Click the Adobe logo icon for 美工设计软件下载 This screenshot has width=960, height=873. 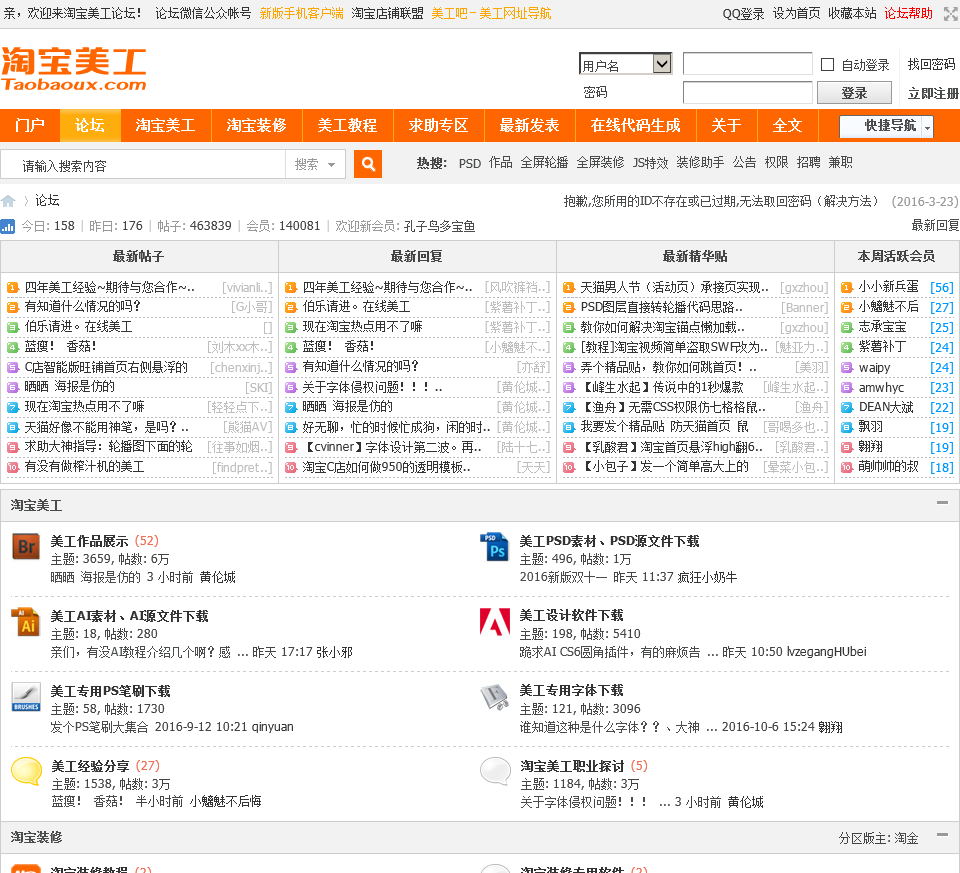(495, 622)
